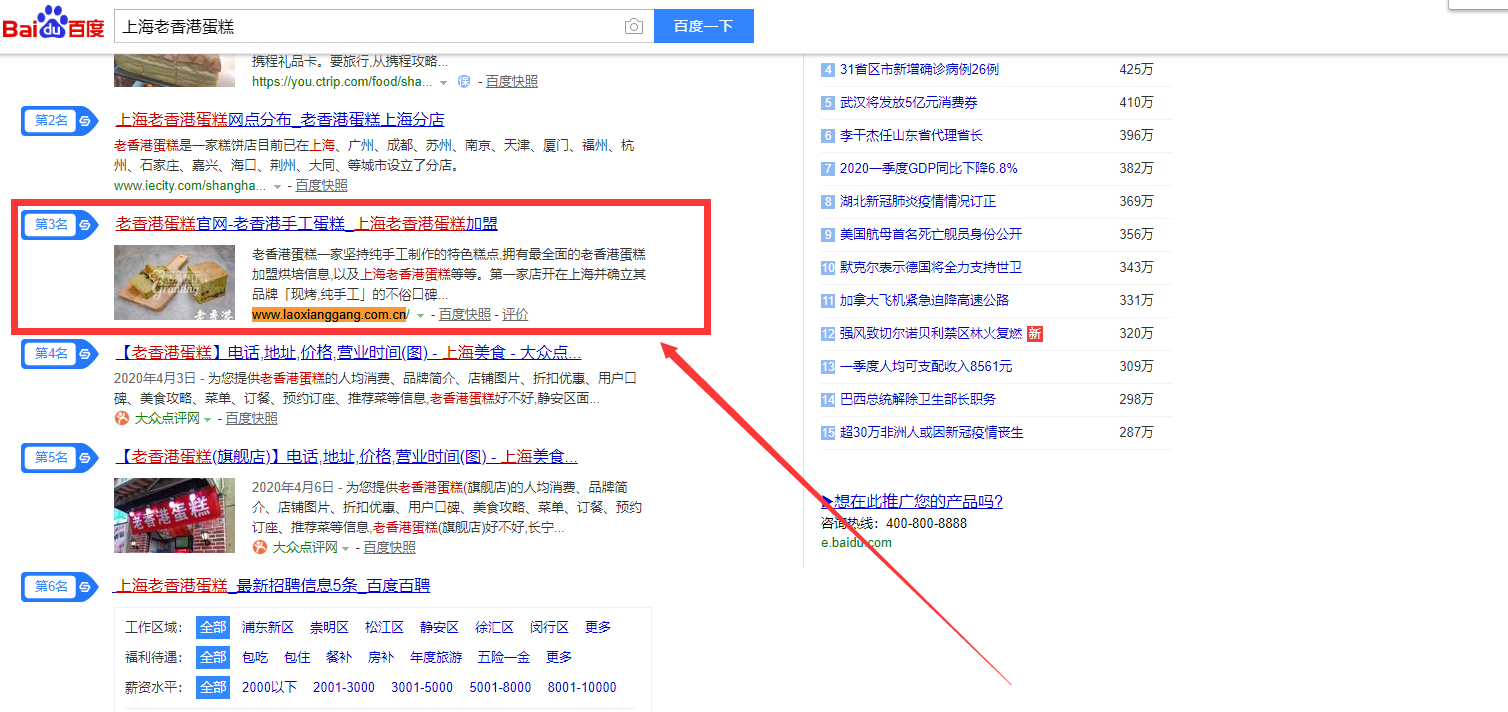Filter jobs by 崇明区
Viewport: 1508px width, 712px height.
pyautogui.click(x=329, y=627)
